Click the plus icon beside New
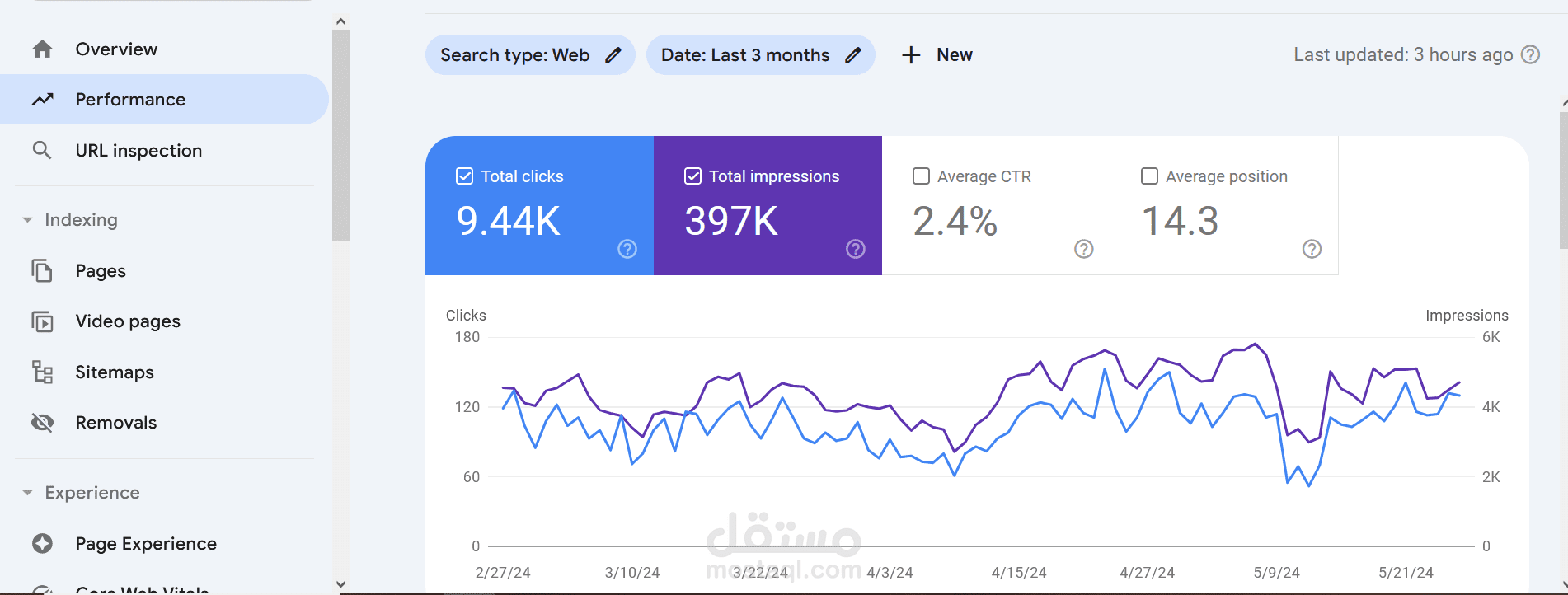1568x595 pixels. tap(911, 55)
